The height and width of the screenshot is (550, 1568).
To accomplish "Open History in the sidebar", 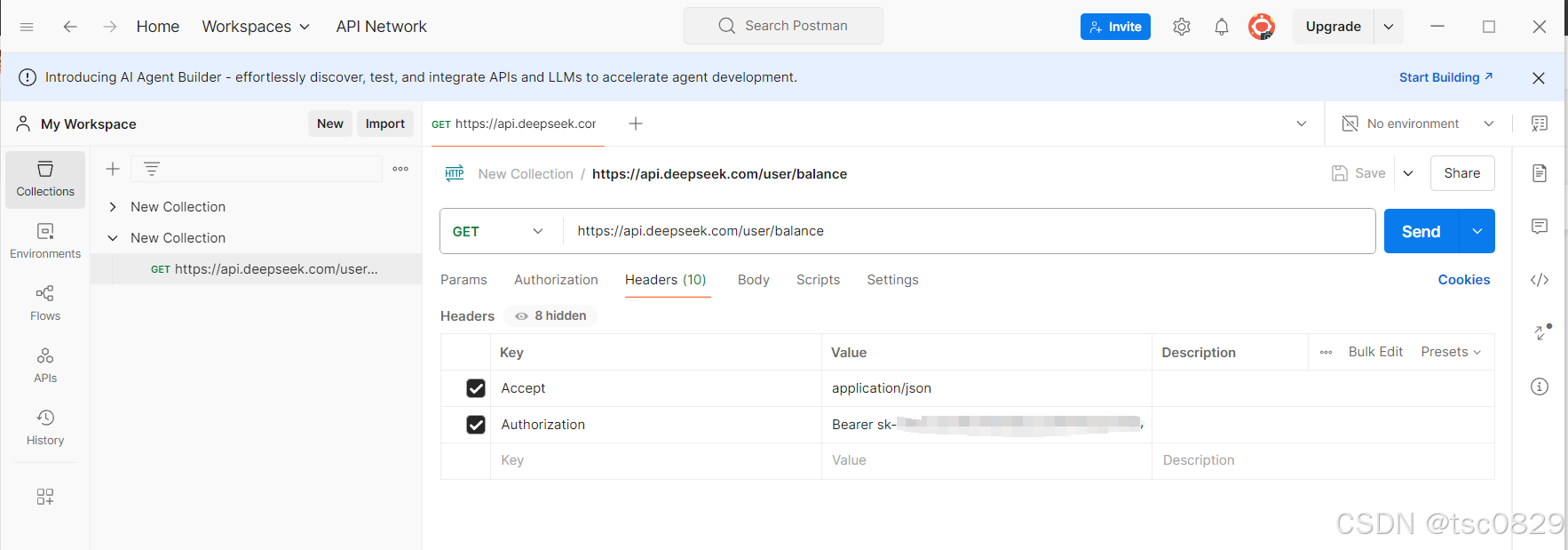I will (x=45, y=428).
